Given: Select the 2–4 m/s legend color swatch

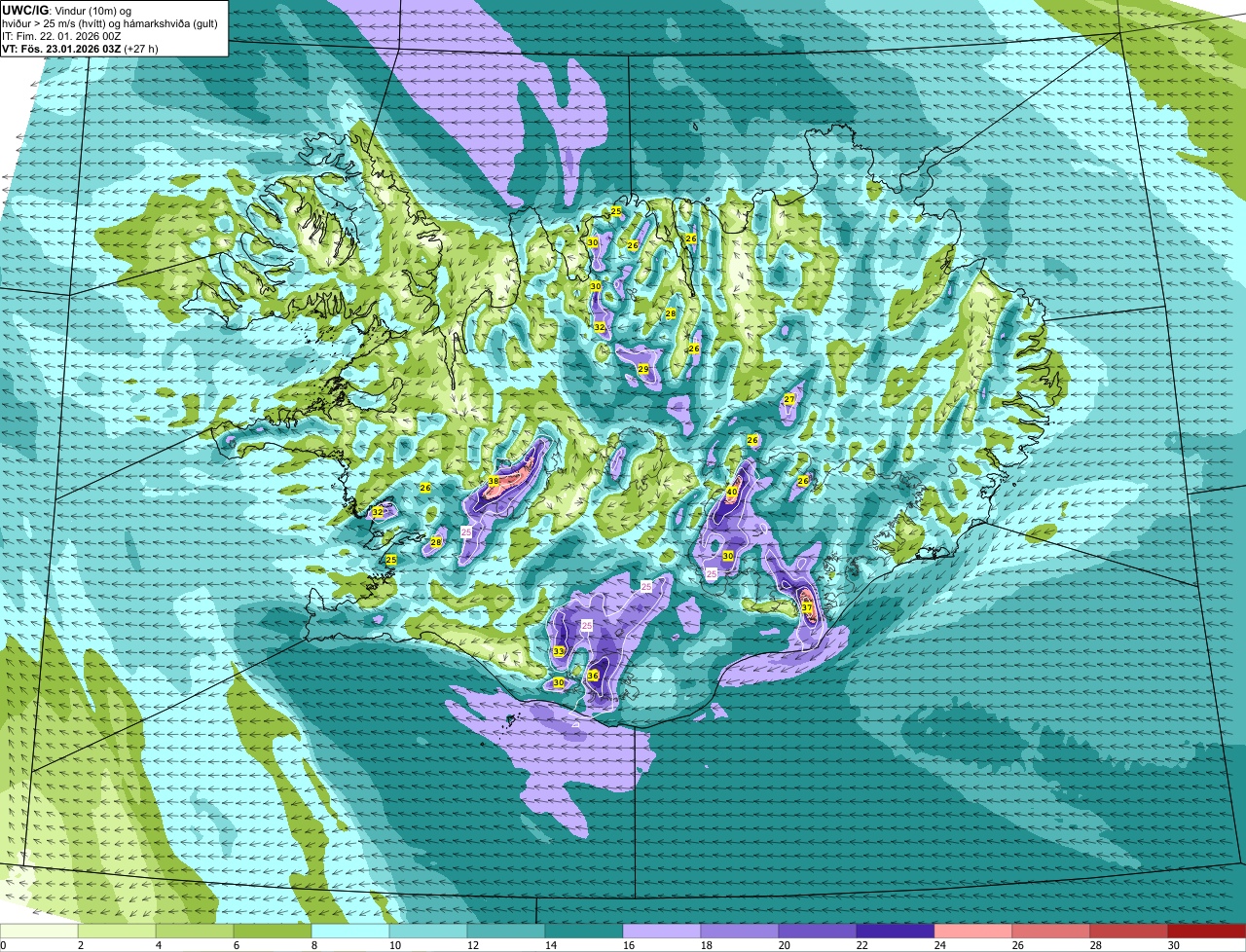Looking at the screenshot, I should tap(117, 931).
